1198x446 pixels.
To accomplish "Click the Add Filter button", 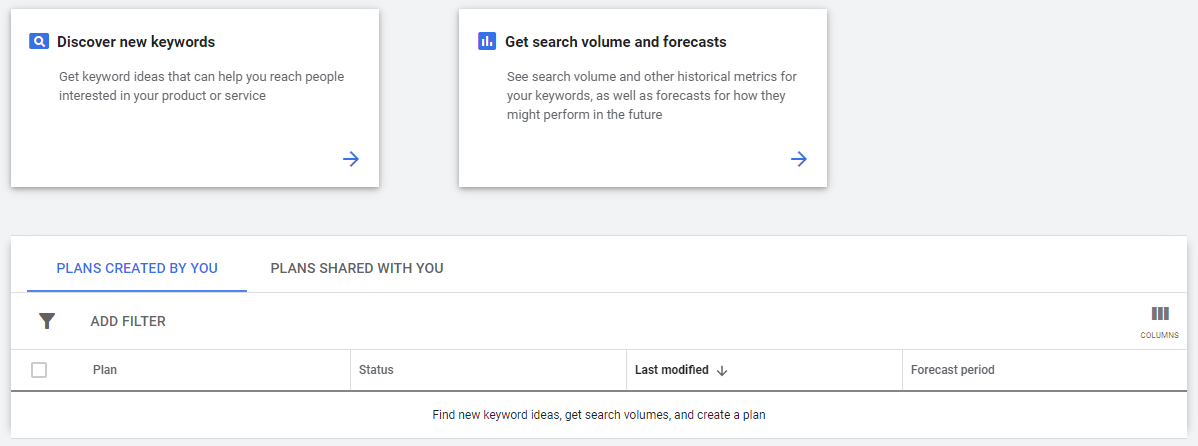I will pos(128,321).
